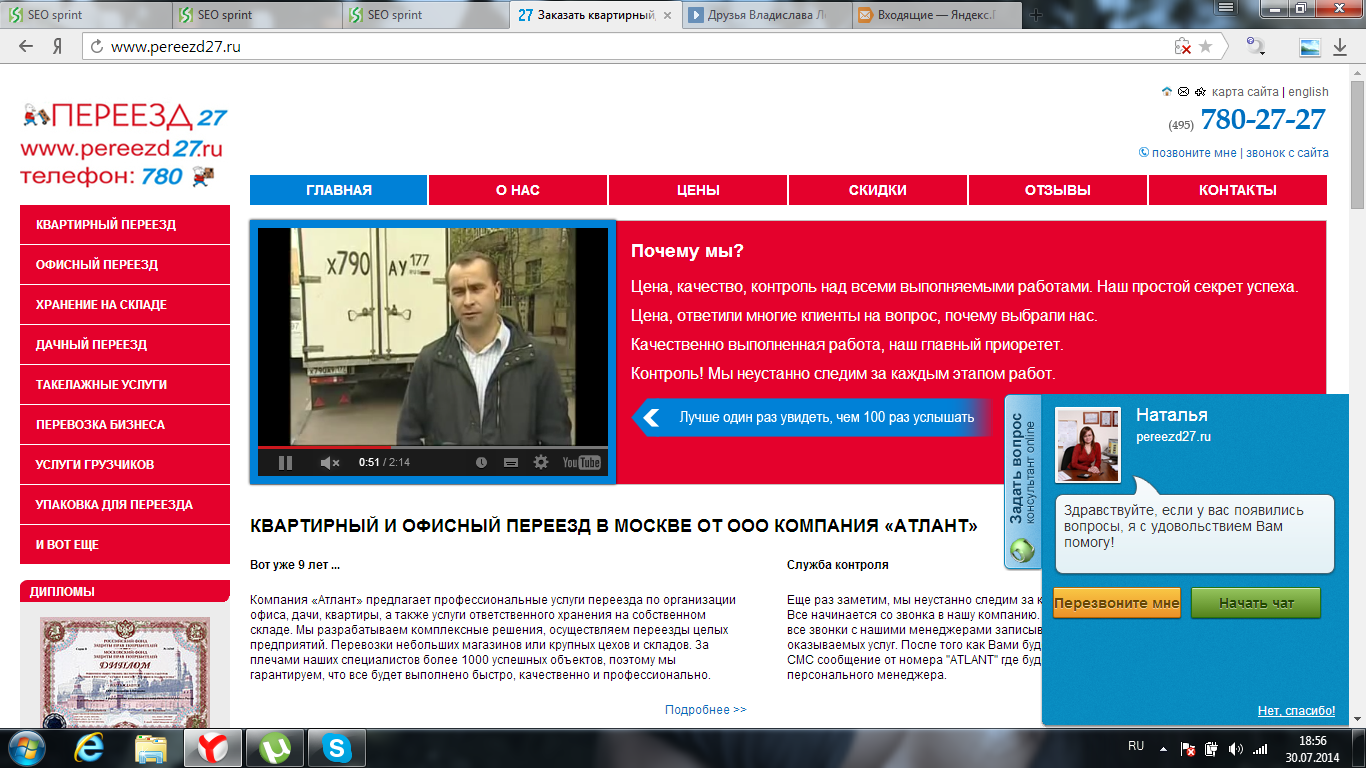Click consultant Наталья's photo
This screenshot has width=1366, height=768.
[1088, 445]
